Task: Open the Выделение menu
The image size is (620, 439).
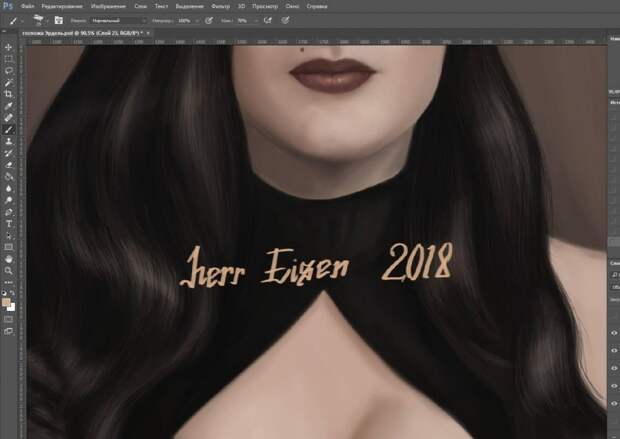Action: point(189,6)
